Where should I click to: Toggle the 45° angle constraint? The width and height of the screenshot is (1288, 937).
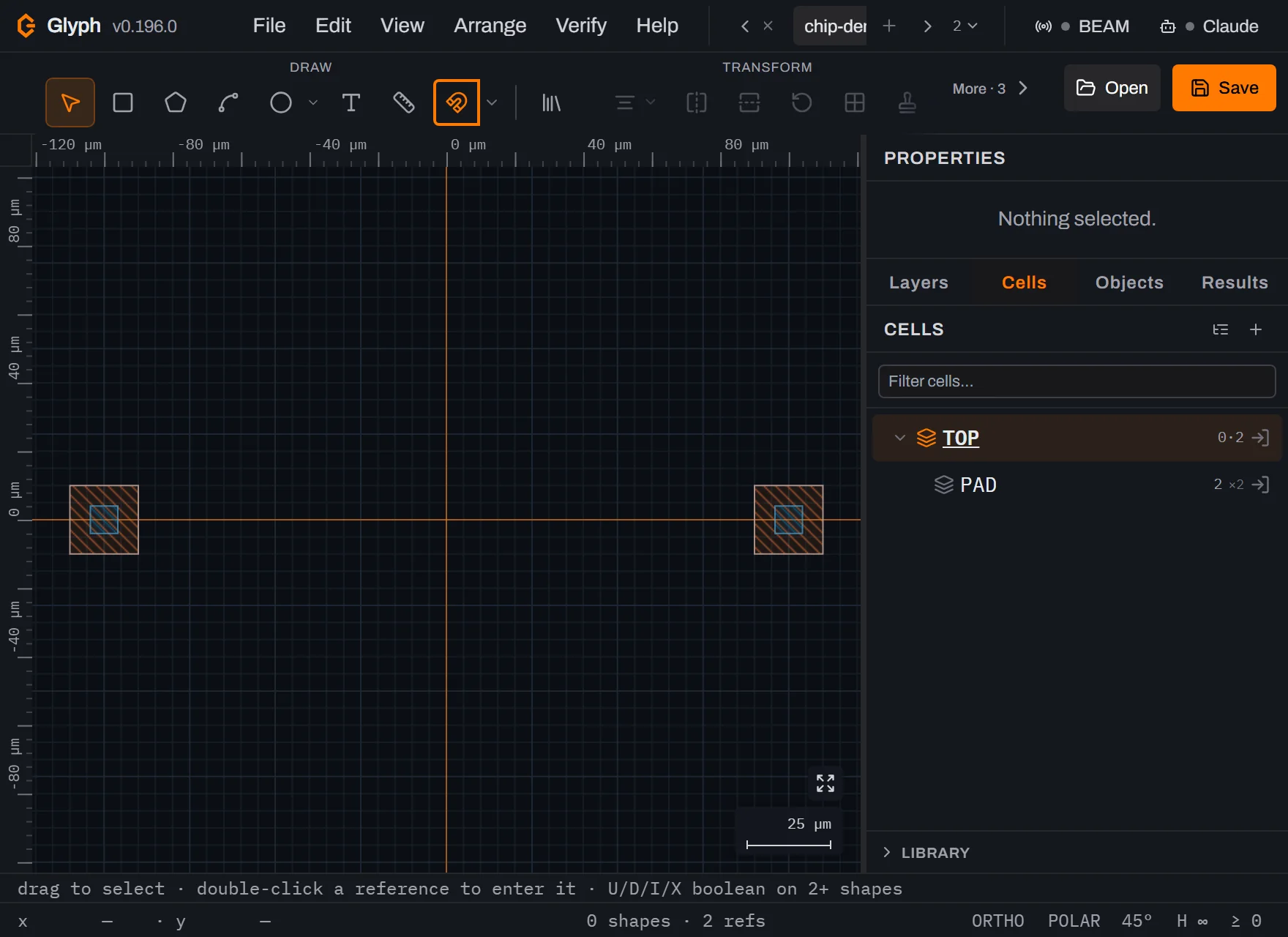pyautogui.click(x=1137, y=921)
